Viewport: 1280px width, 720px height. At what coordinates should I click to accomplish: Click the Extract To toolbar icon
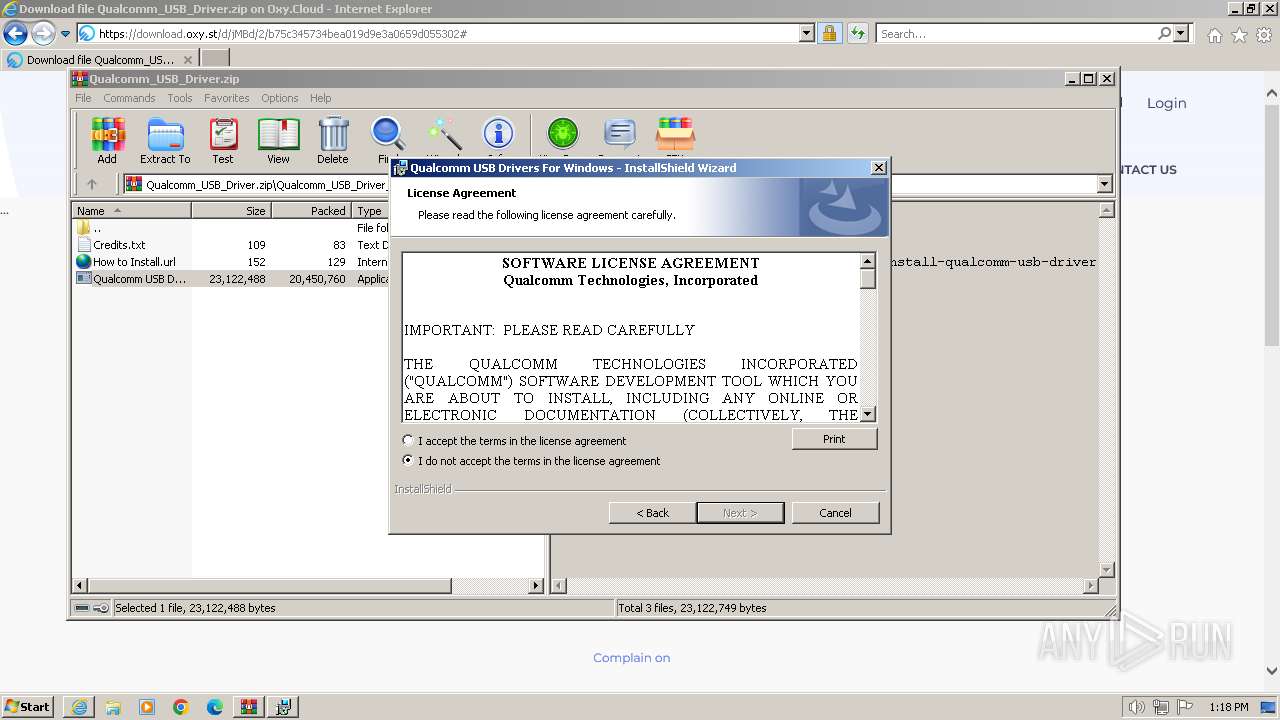(165, 140)
